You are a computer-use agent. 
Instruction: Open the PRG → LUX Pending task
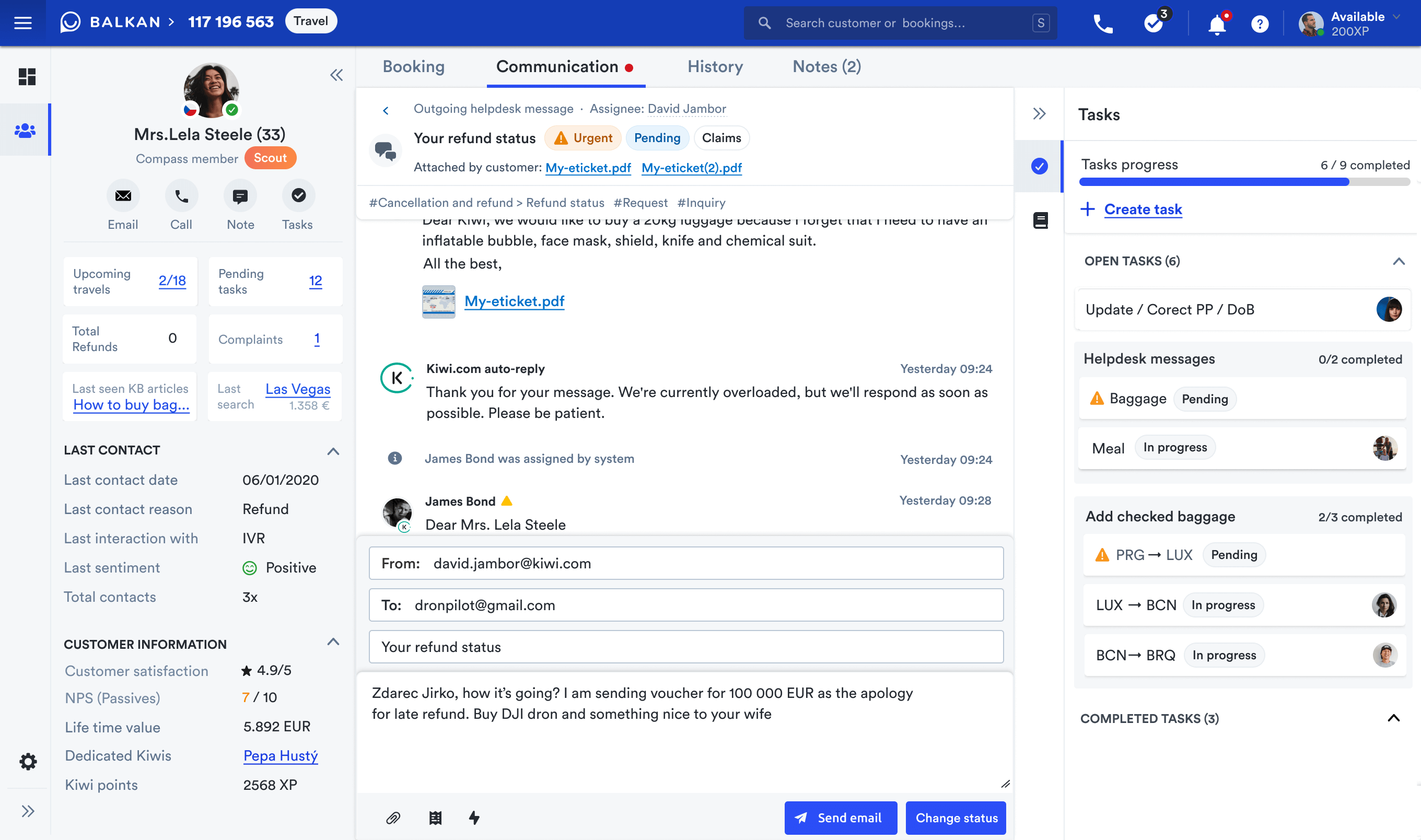pos(1244,555)
